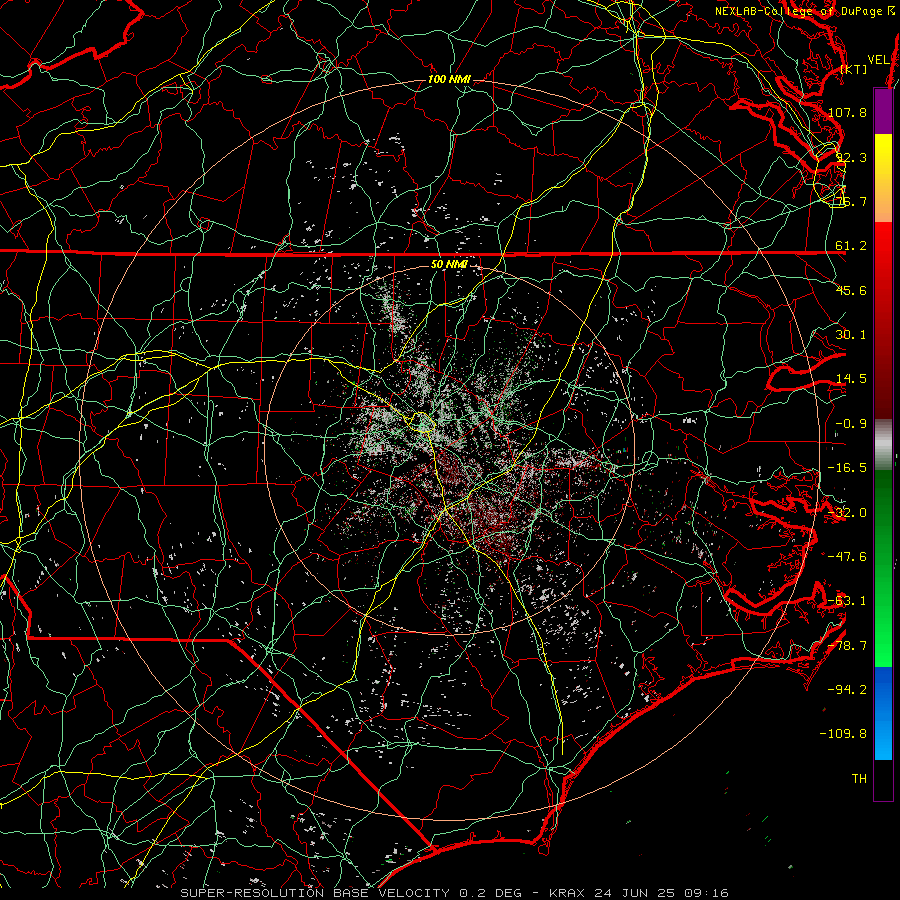Viewport: 900px width, 900px height.
Task: Click the -16.5 legend value
Action: coord(847,468)
